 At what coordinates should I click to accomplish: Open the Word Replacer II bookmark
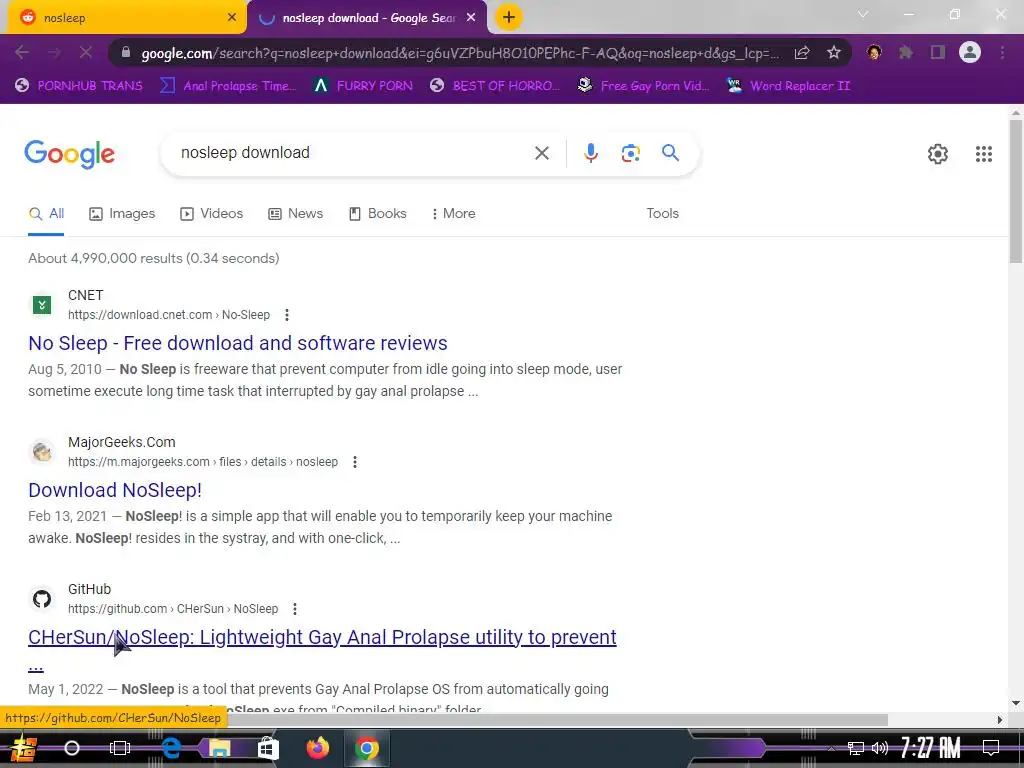tap(788, 86)
